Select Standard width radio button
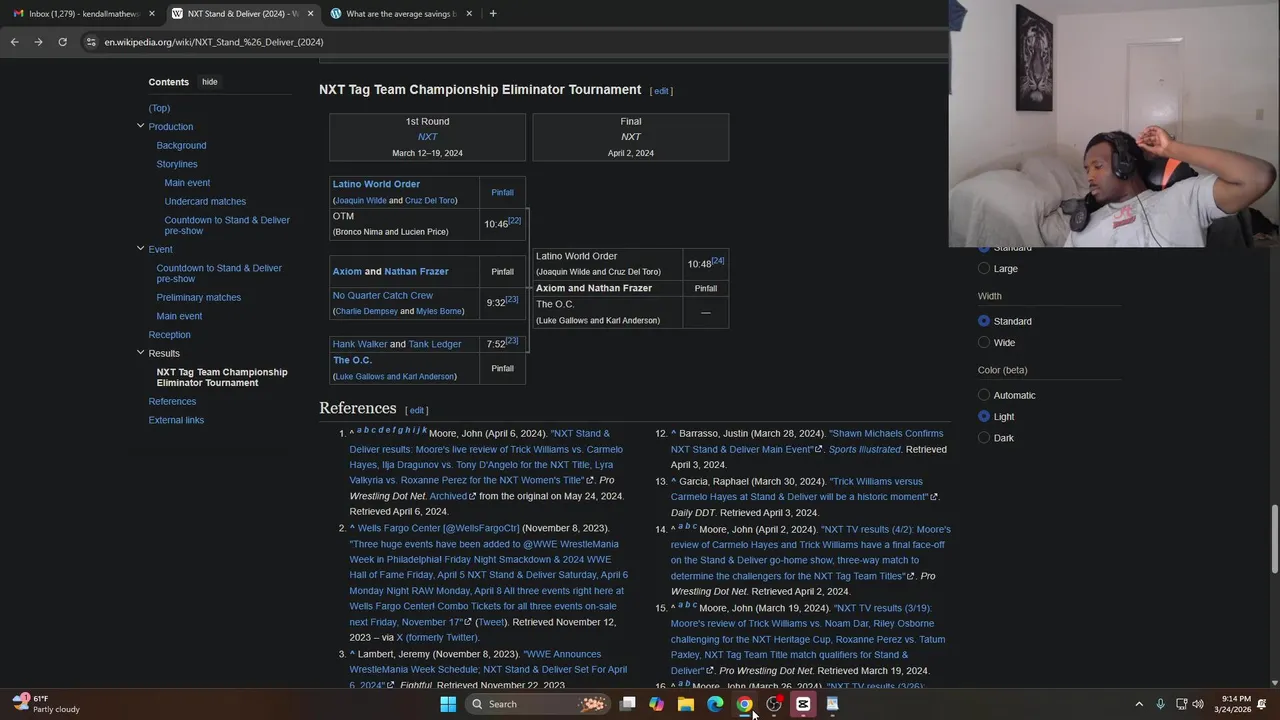The height and width of the screenshot is (720, 1280). click(984, 321)
